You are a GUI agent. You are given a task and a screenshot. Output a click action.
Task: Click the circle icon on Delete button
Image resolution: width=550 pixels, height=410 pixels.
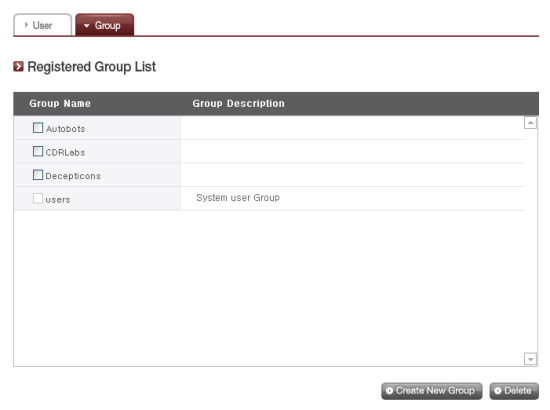497,391
